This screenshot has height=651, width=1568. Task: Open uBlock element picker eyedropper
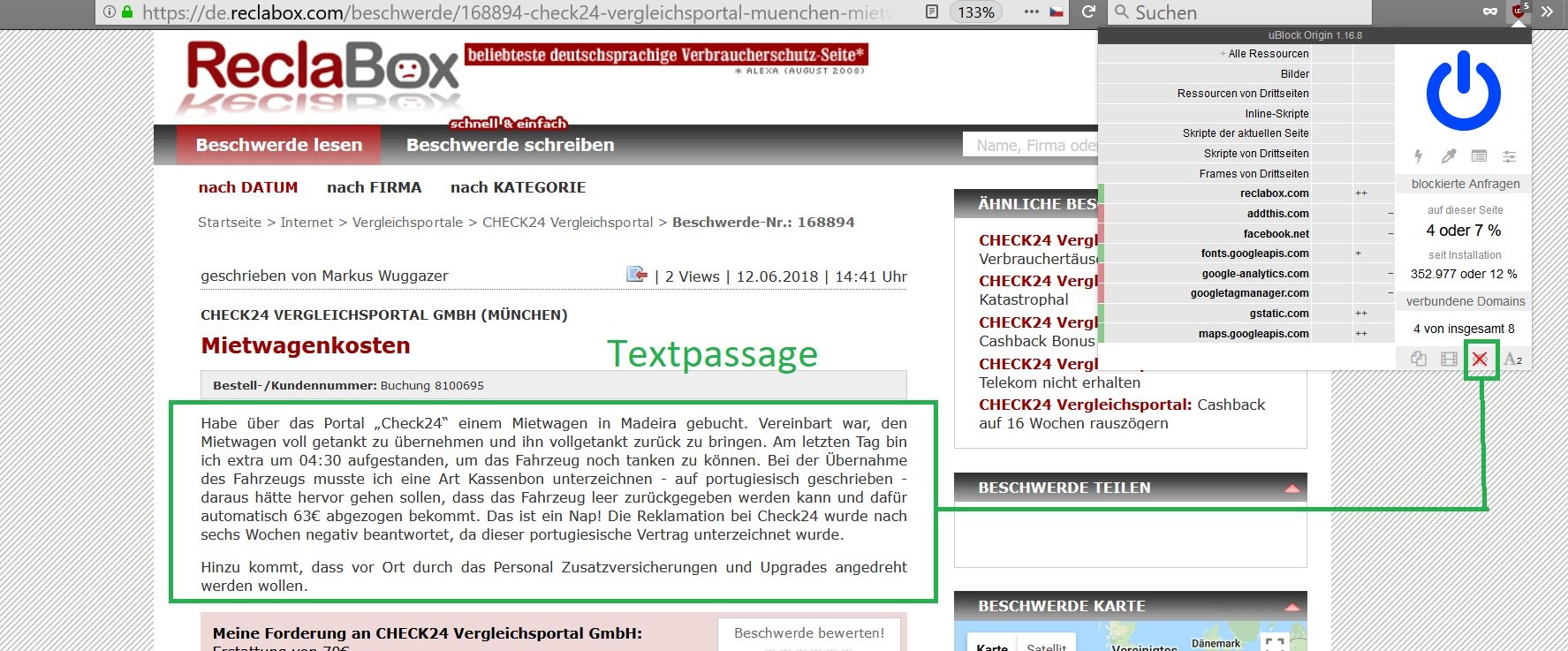point(1449,156)
